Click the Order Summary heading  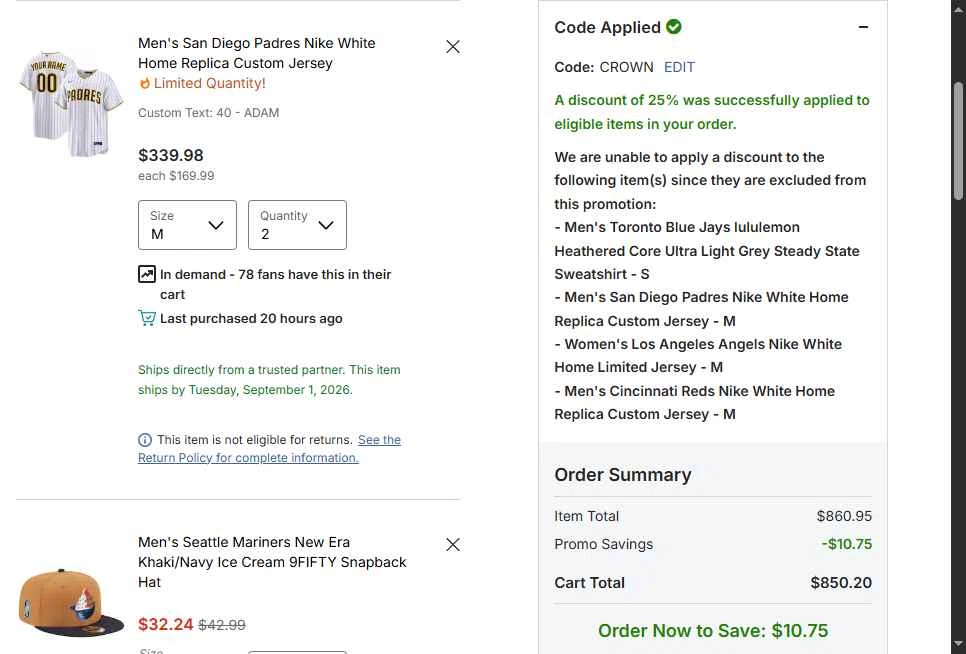[x=623, y=475]
